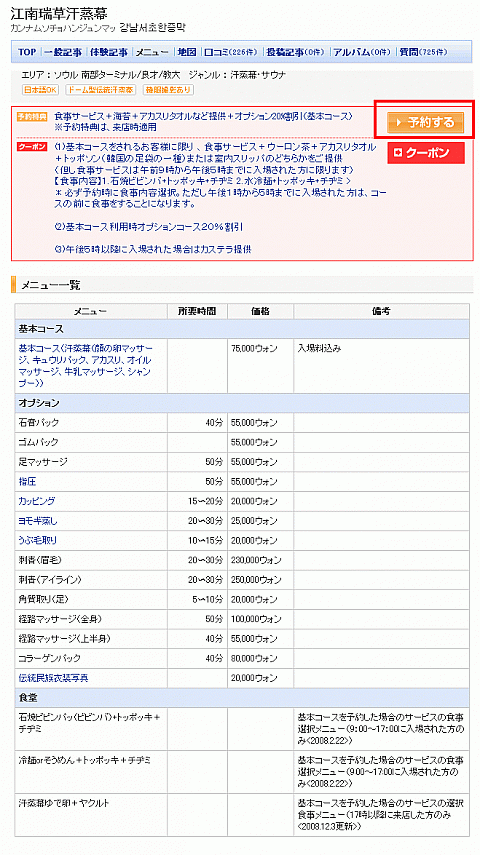Click the 所要時間 column header
Screen dimensions: 480x855
point(197,311)
